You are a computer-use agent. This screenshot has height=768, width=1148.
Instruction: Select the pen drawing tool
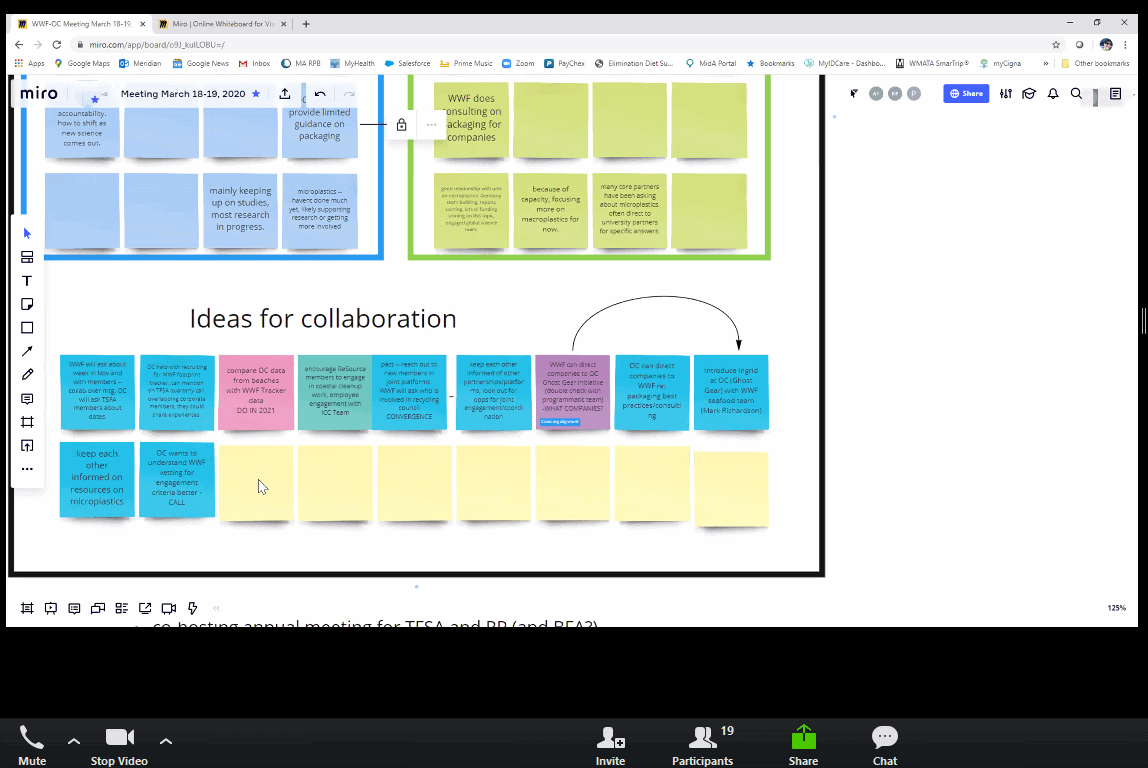[x=27, y=375]
